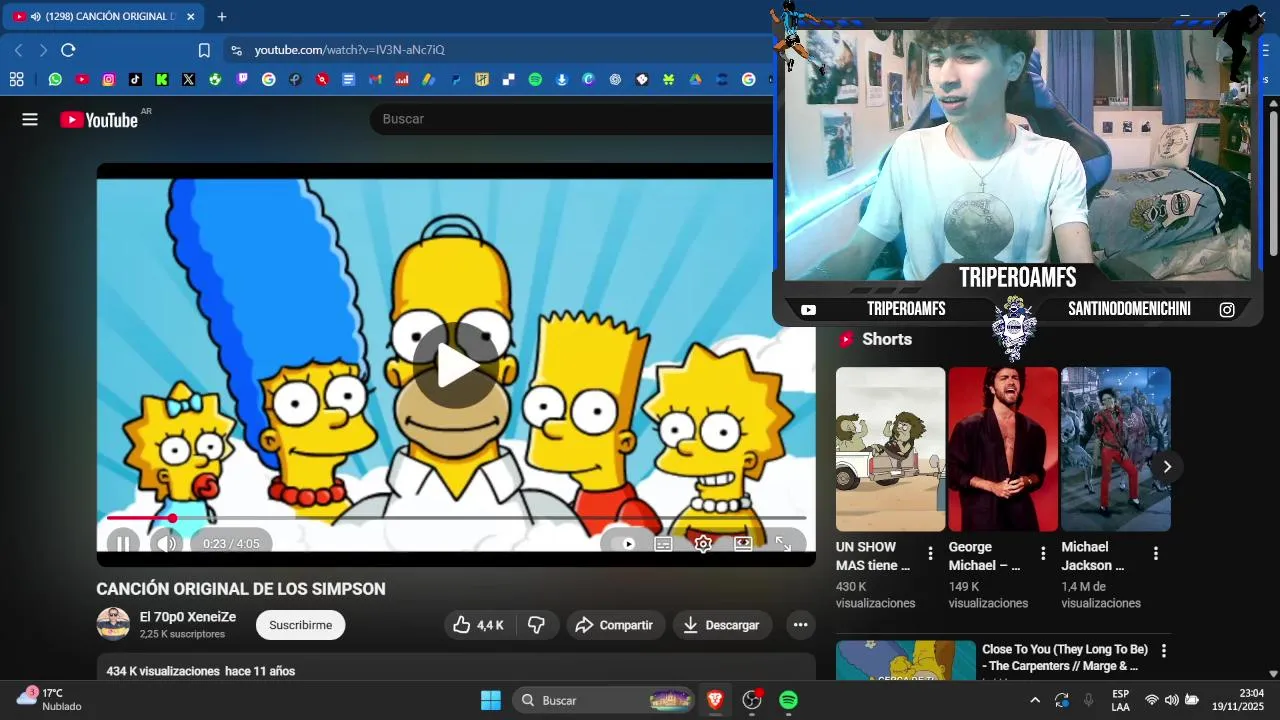
Task: Show hidden system tray icons chevron
Action: (1034, 700)
